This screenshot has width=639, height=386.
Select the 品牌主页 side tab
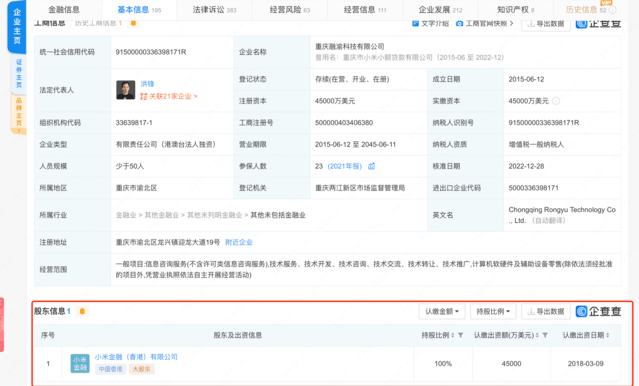pyautogui.click(x=19, y=114)
